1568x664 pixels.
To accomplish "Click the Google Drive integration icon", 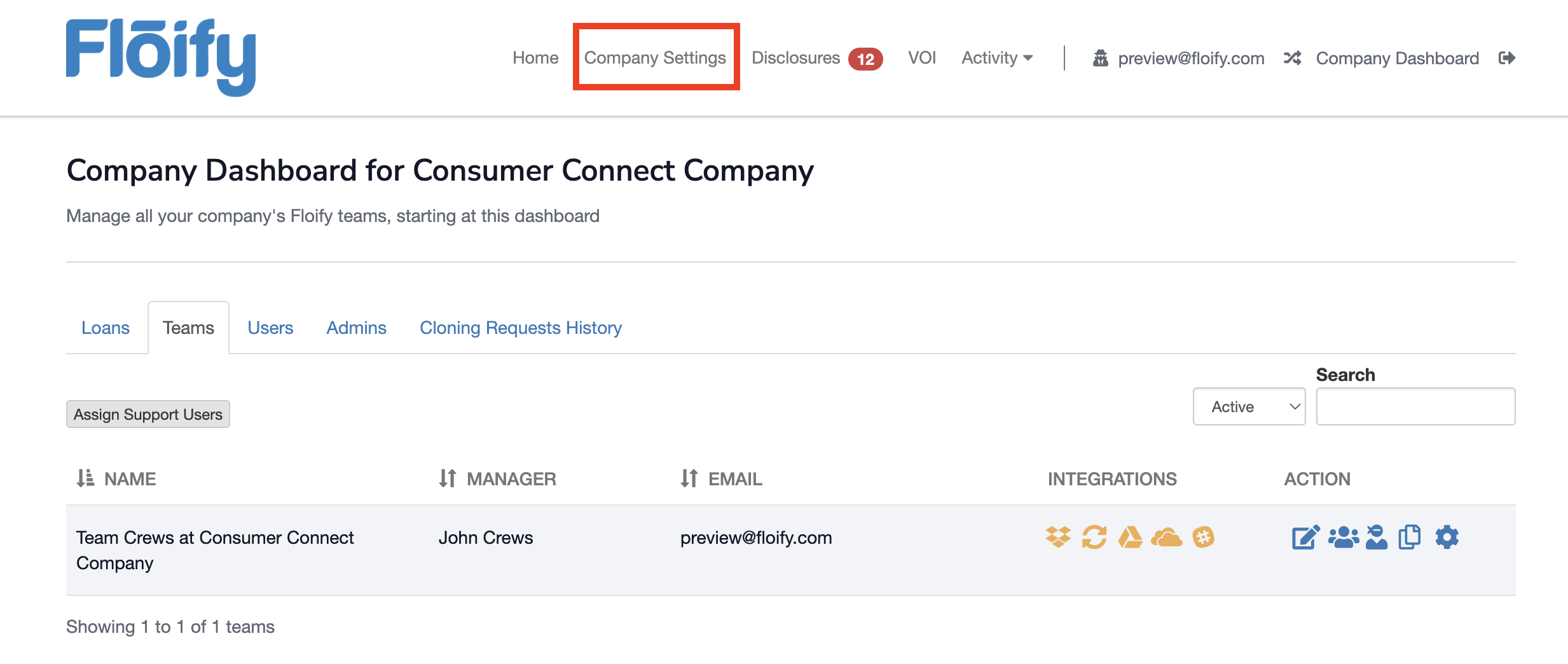I will 1130,537.
